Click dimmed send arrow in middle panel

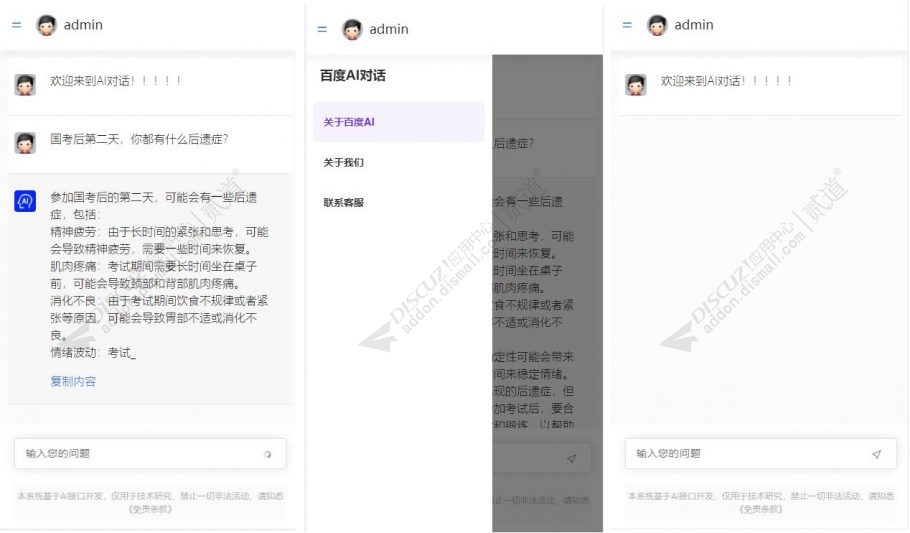(x=572, y=459)
